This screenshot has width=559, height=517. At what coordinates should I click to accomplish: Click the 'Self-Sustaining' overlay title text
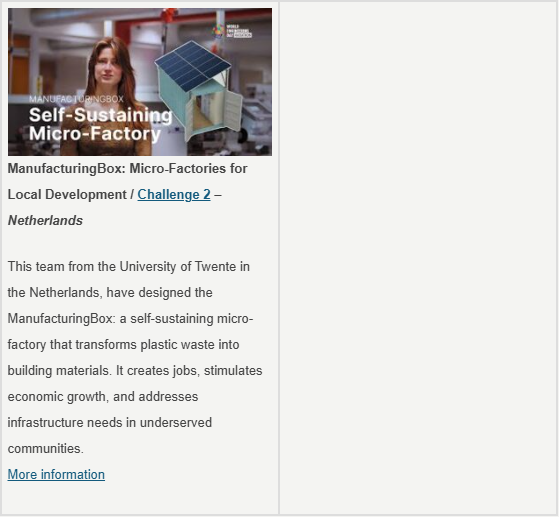(x=101, y=116)
